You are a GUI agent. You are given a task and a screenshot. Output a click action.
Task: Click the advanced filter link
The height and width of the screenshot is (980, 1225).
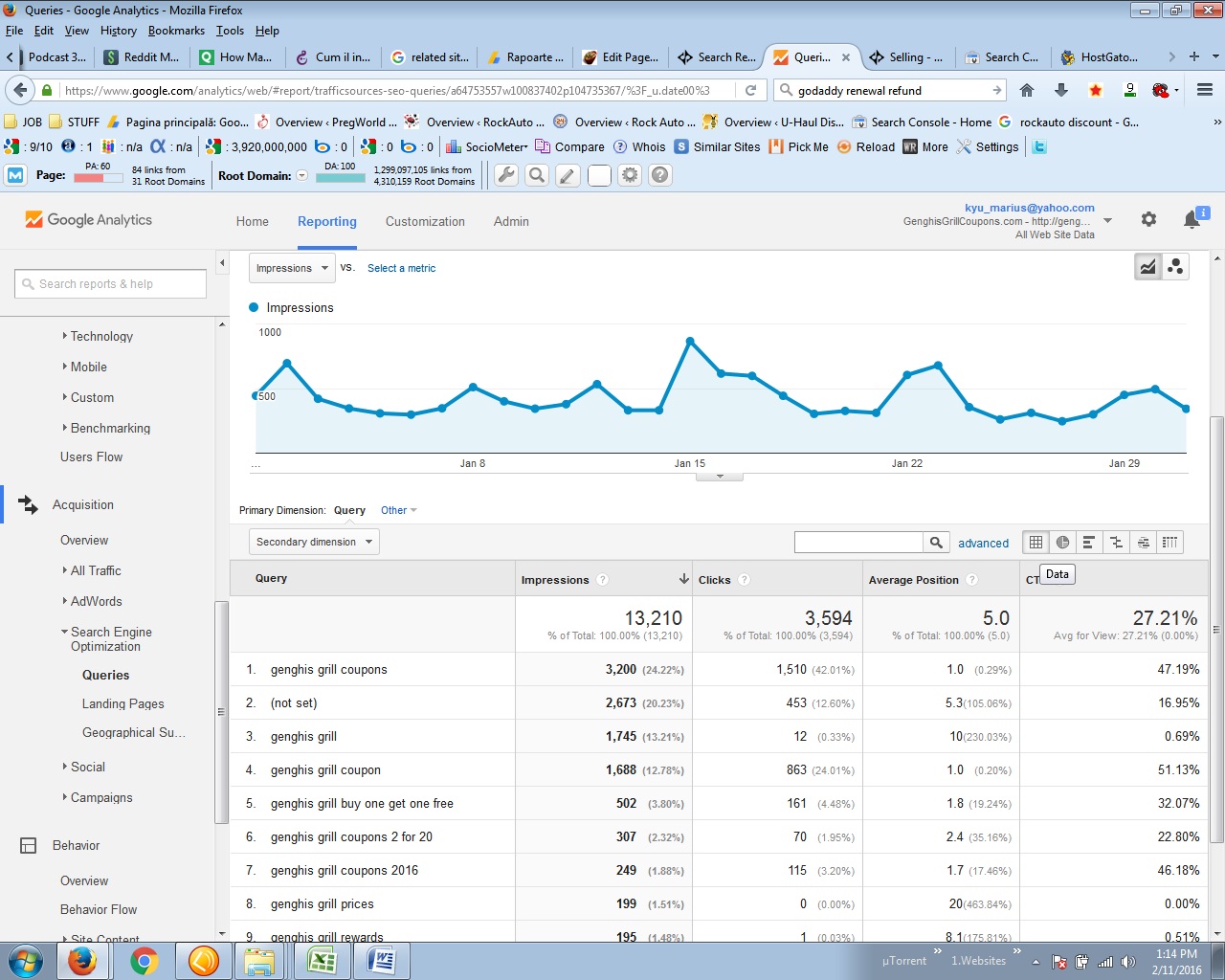click(983, 543)
